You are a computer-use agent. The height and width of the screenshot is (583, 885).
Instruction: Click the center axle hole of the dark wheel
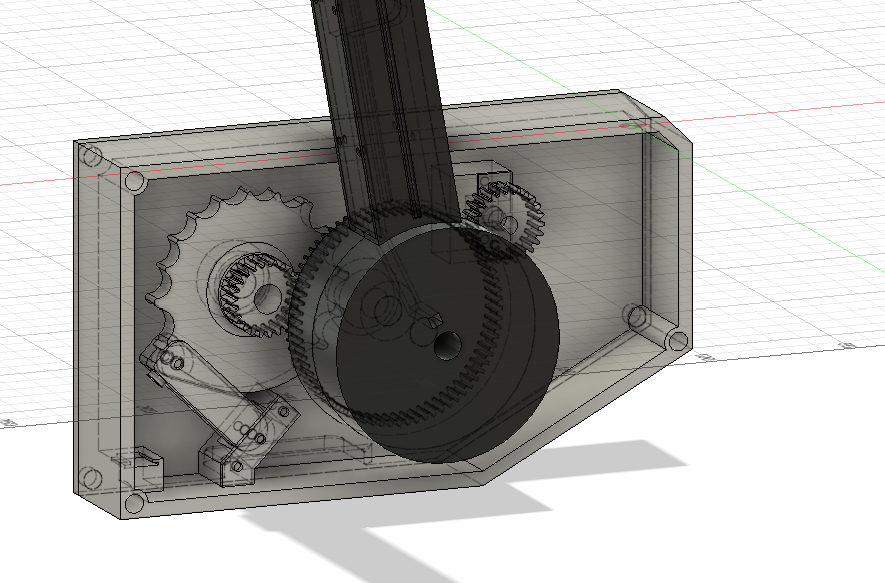[x=448, y=345]
